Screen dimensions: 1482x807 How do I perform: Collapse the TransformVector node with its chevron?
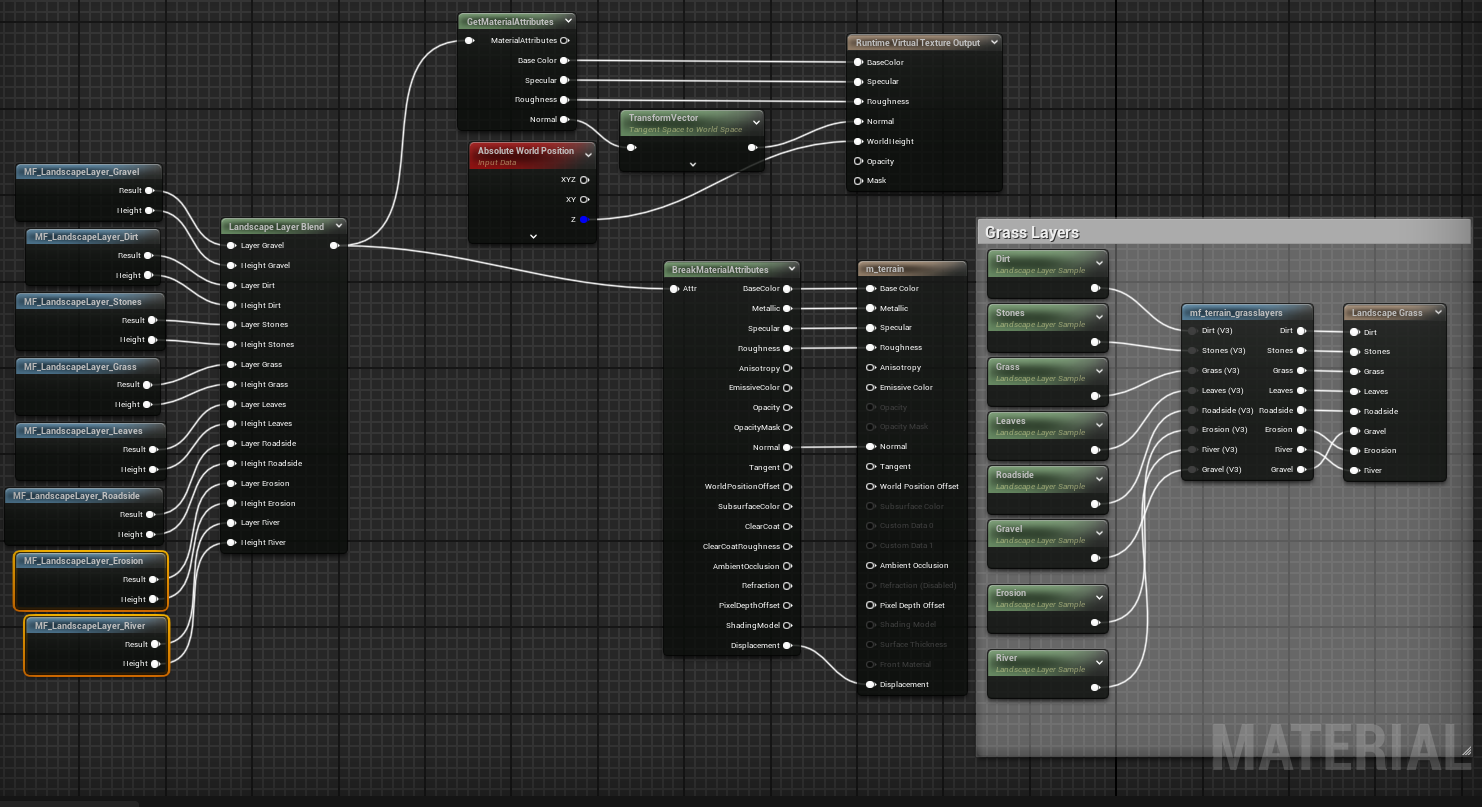[x=755, y=123]
